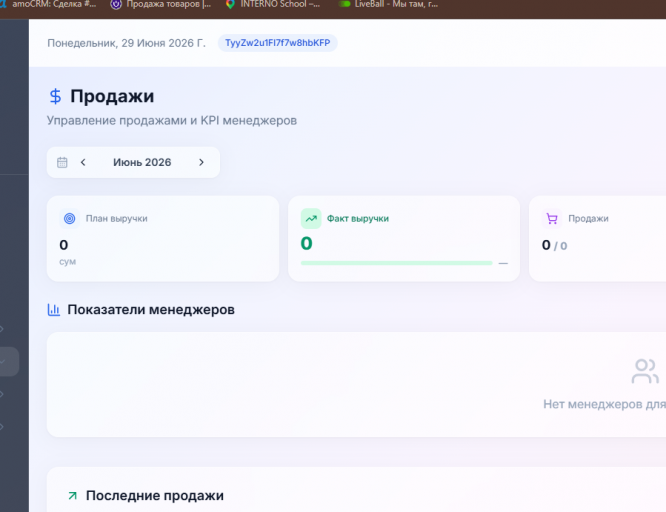Click the users icon in empty managers panel
Viewport: 666px width, 512px height.
645,371
